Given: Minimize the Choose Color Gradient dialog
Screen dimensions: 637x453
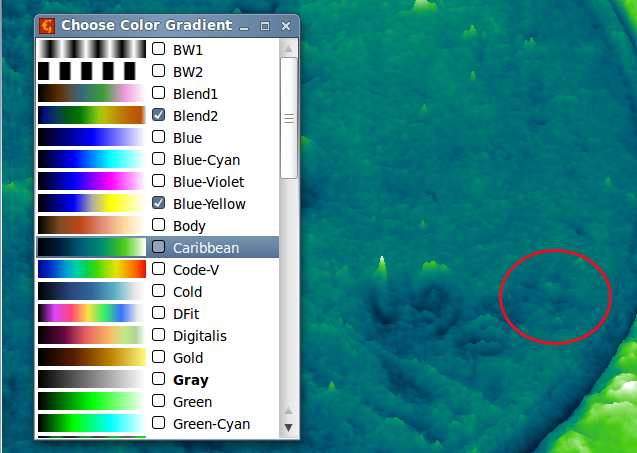Looking at the screenshot, I should (x=244, y=27).
